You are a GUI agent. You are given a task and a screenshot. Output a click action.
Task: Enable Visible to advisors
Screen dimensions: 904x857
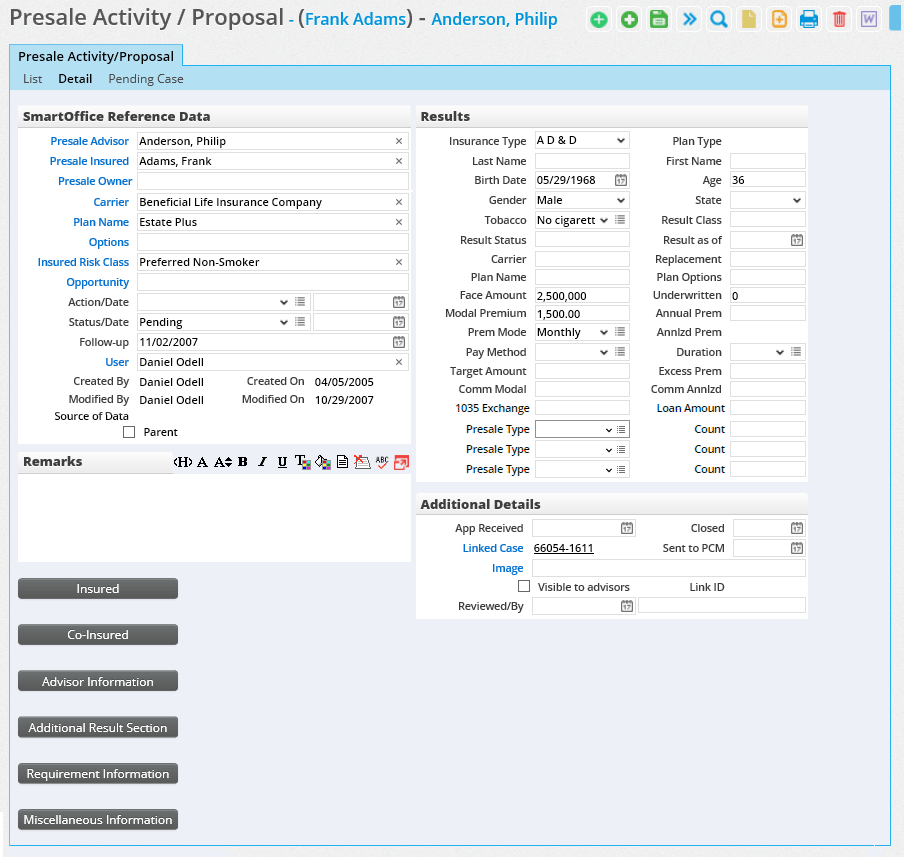click(x=524, y=586)
